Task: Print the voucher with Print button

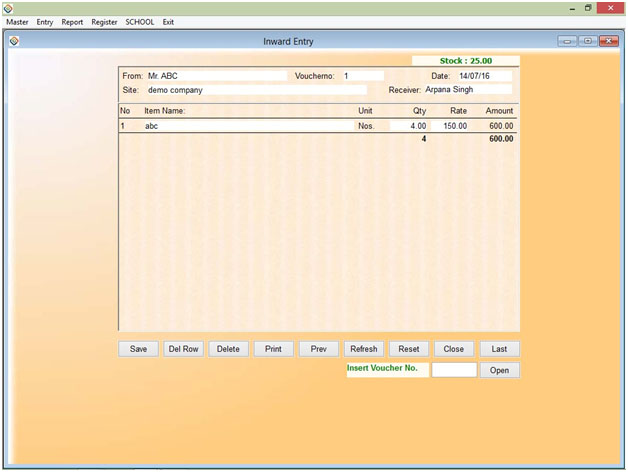Action: (x=273, y=349)
